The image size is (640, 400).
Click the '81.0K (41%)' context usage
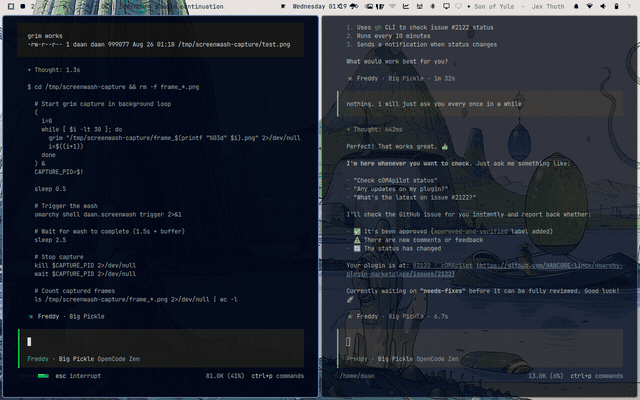pos(225,376)
